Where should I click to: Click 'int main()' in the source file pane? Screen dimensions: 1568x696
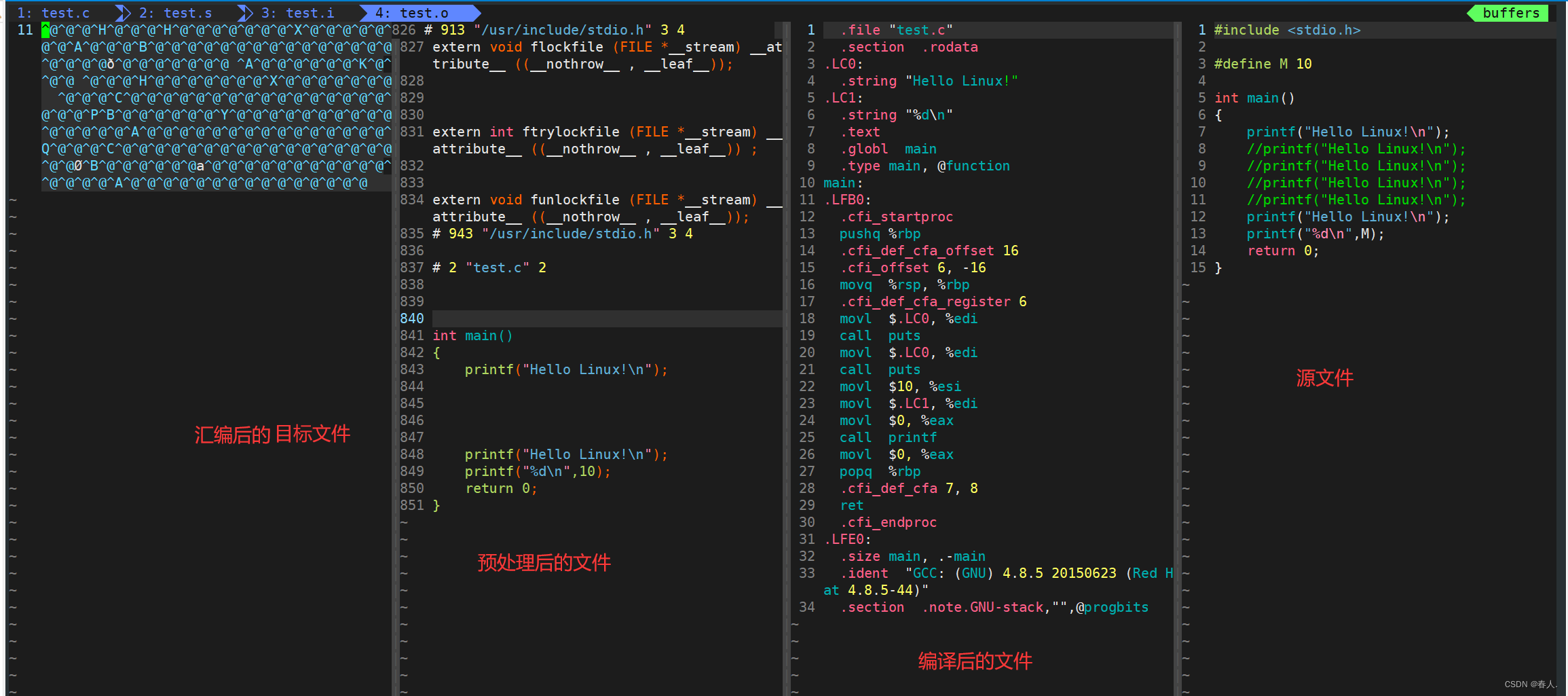pos(1254,98)
